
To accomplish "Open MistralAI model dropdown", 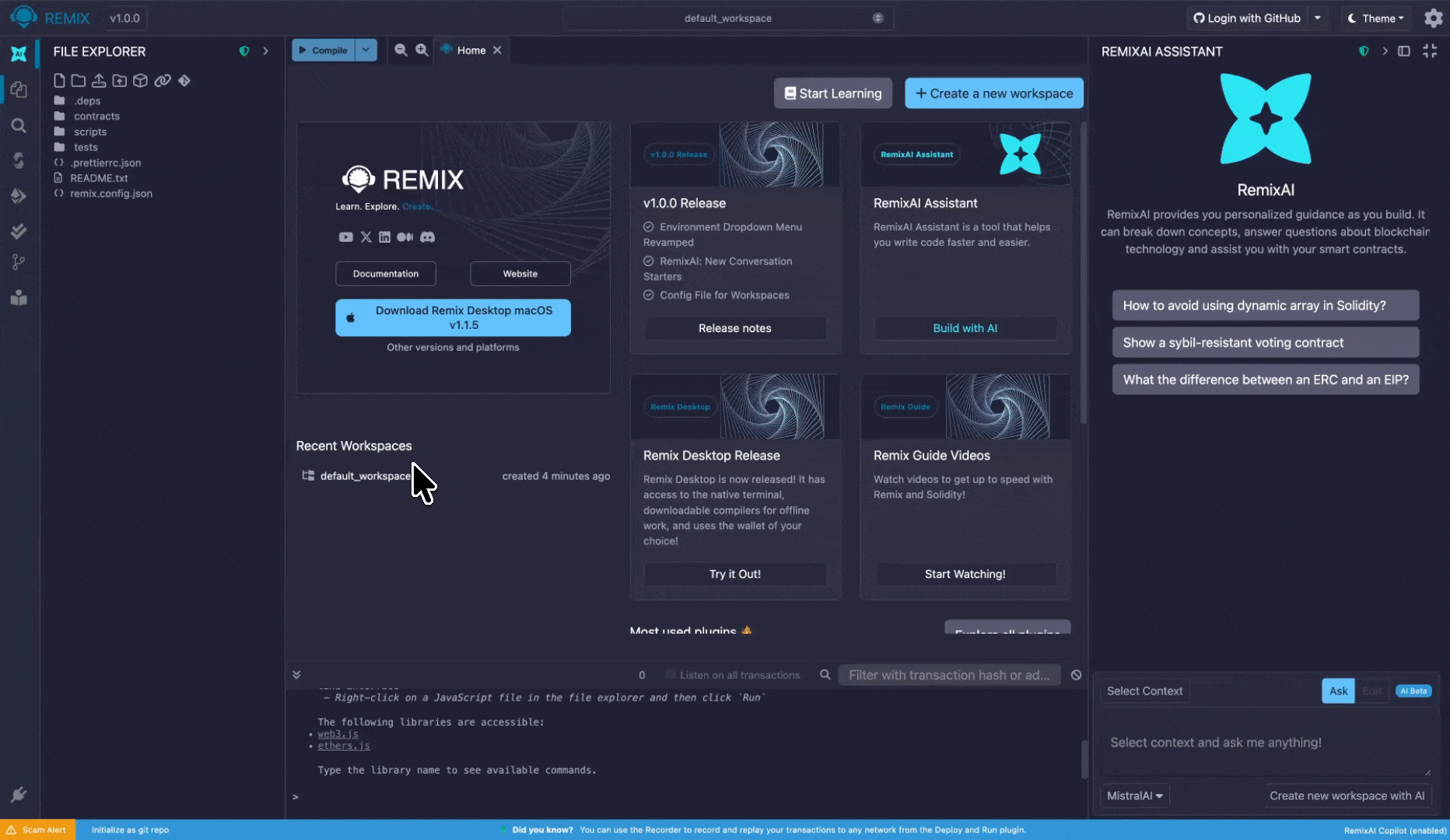I will [1134, 796].
